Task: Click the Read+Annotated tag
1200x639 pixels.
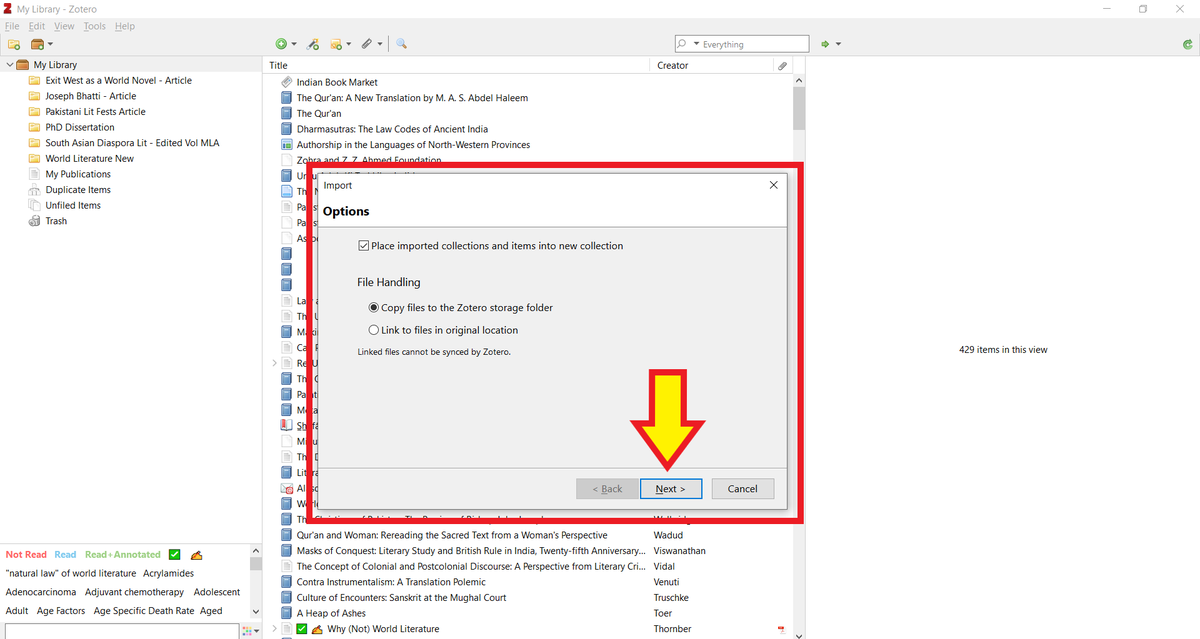Action: click(123, 554)
